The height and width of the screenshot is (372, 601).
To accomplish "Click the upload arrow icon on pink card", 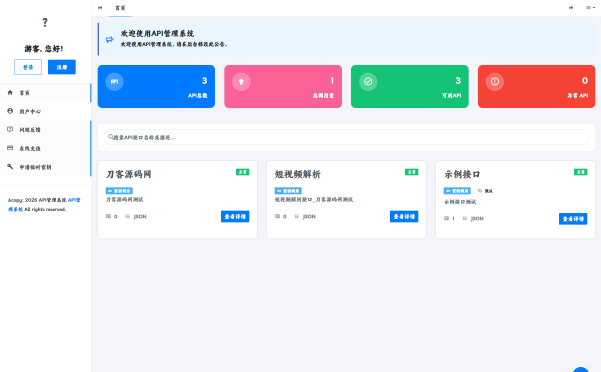I will pos(241,82).
